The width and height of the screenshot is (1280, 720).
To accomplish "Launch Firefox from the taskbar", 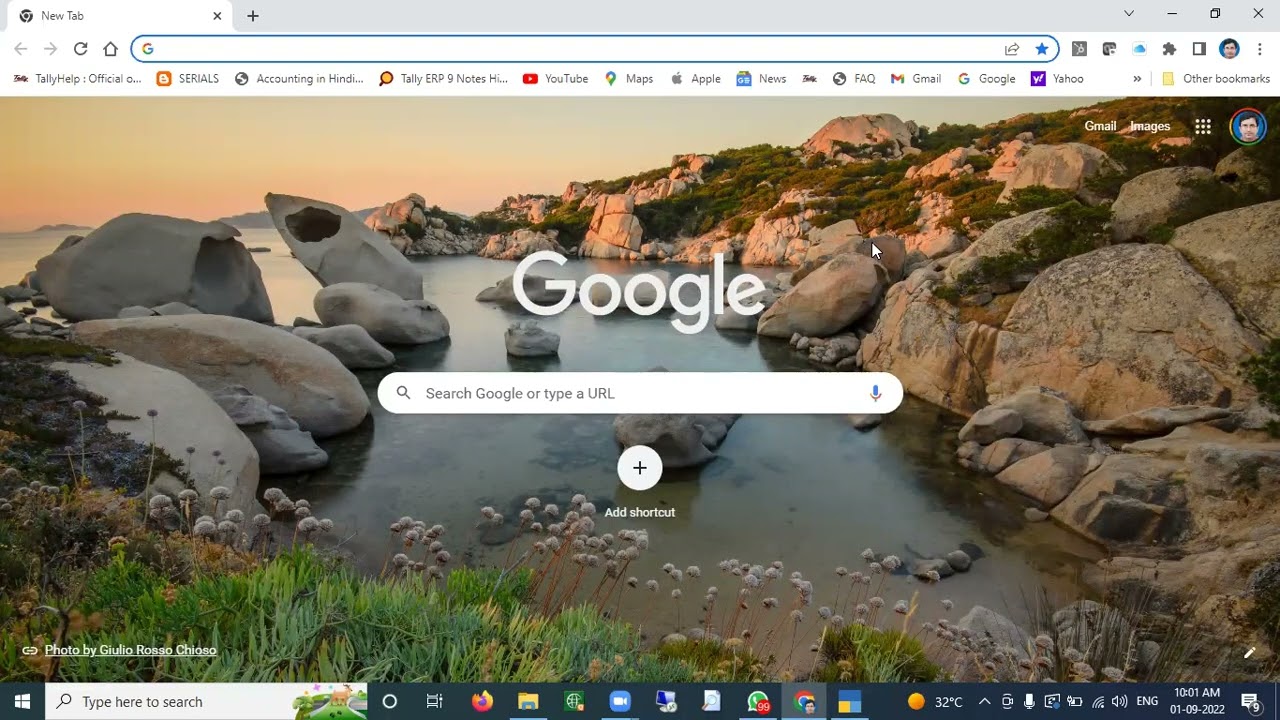I will [x=482, y=701].
